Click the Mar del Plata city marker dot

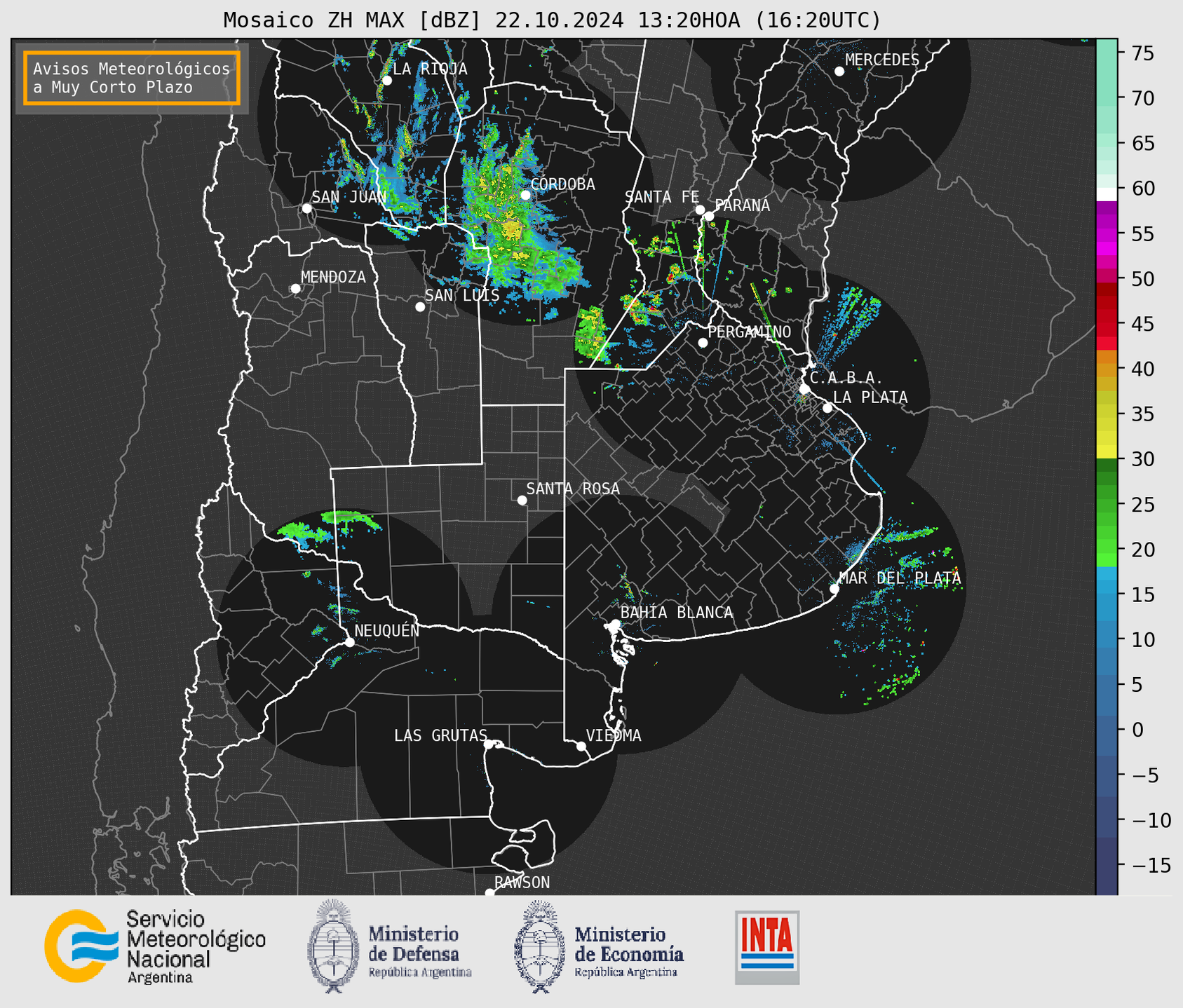834,589
